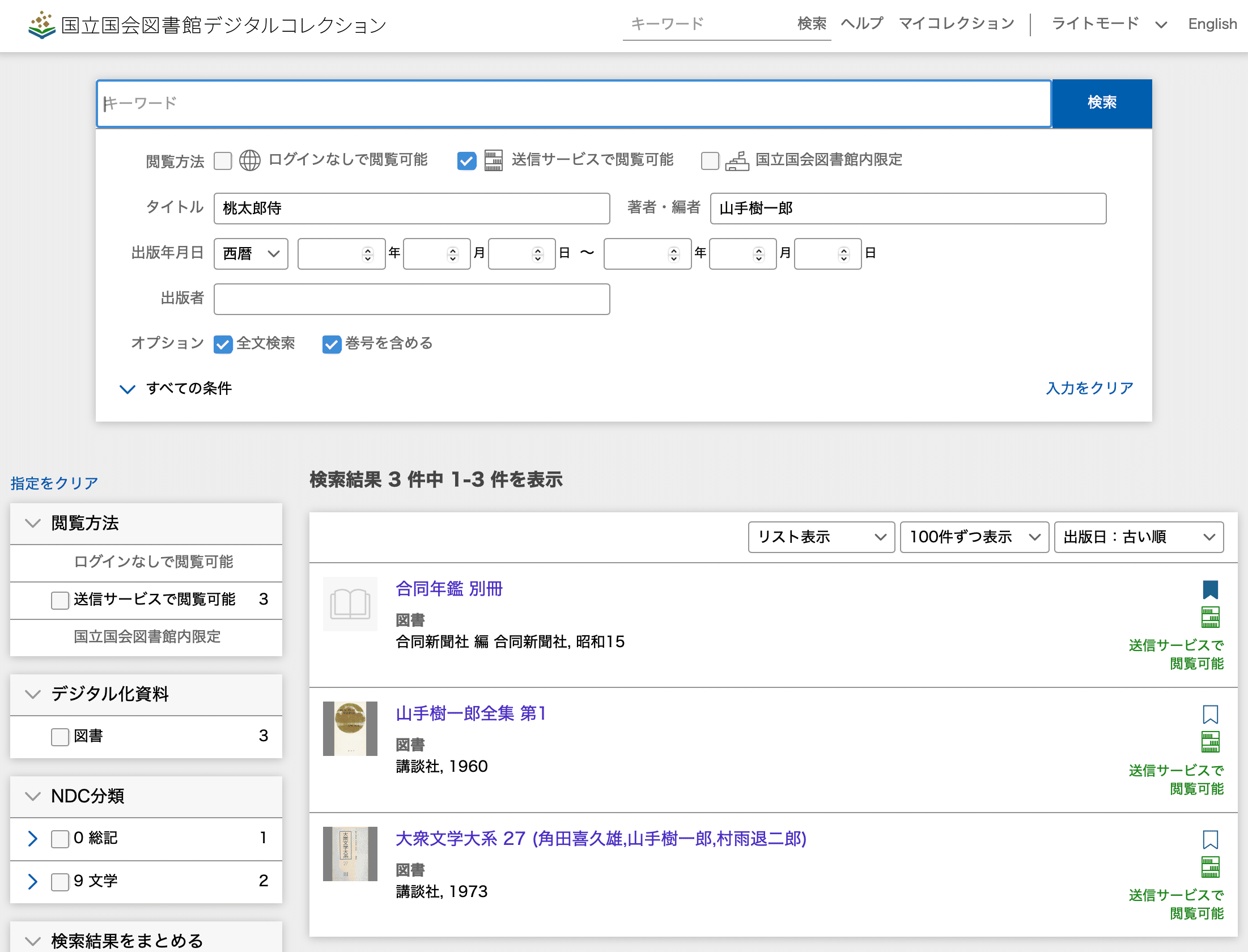Image resolution: width=1248 pixels, height=952 pixels.
Task: Open the 100件ずつ表示 page size dropdown
Action: 974,537
